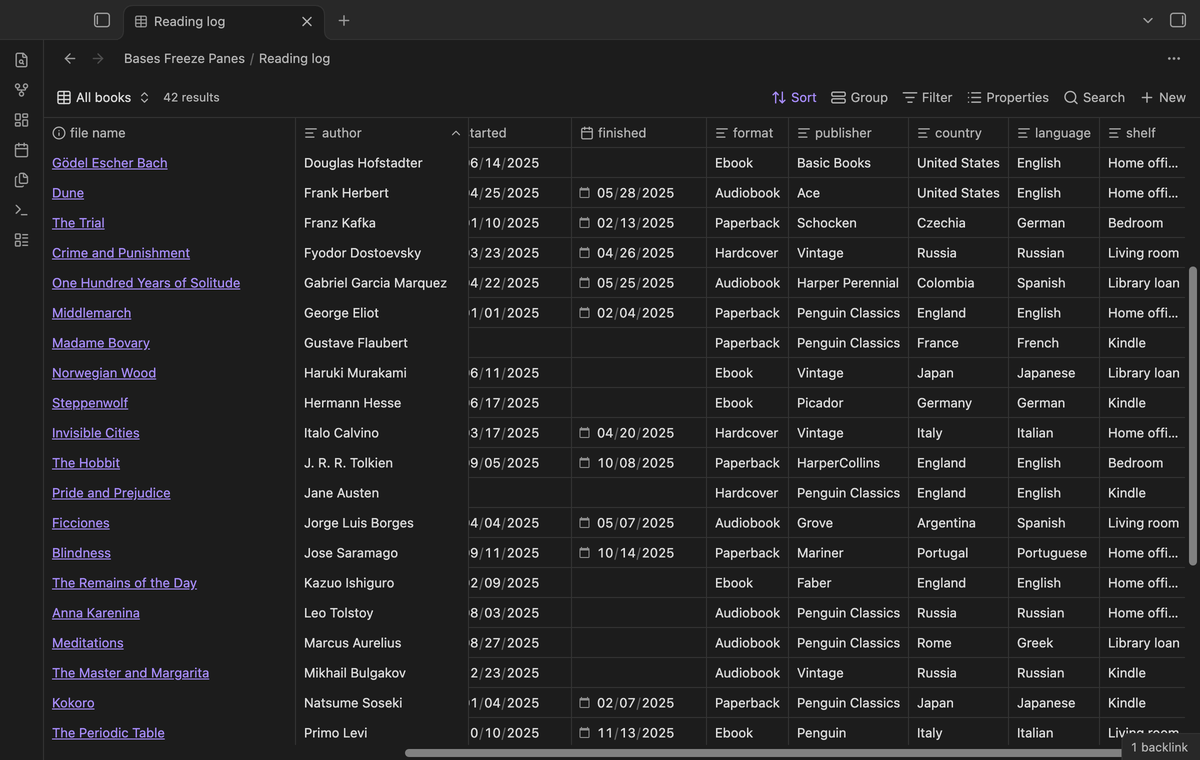Open Crime and Punishment note link
Image resolution: width=1200 pixels, height=760 pixels.
coord(121,253)
